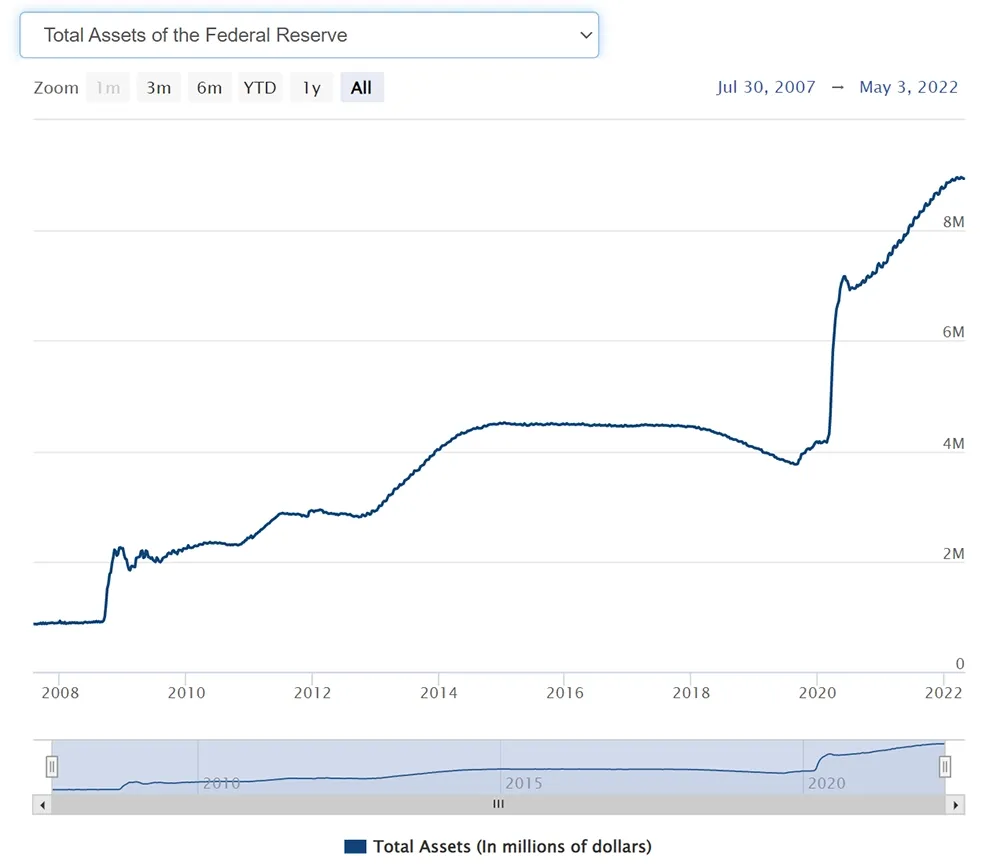
Task: Select the 3m zoom range
Action: click(159, 87)
